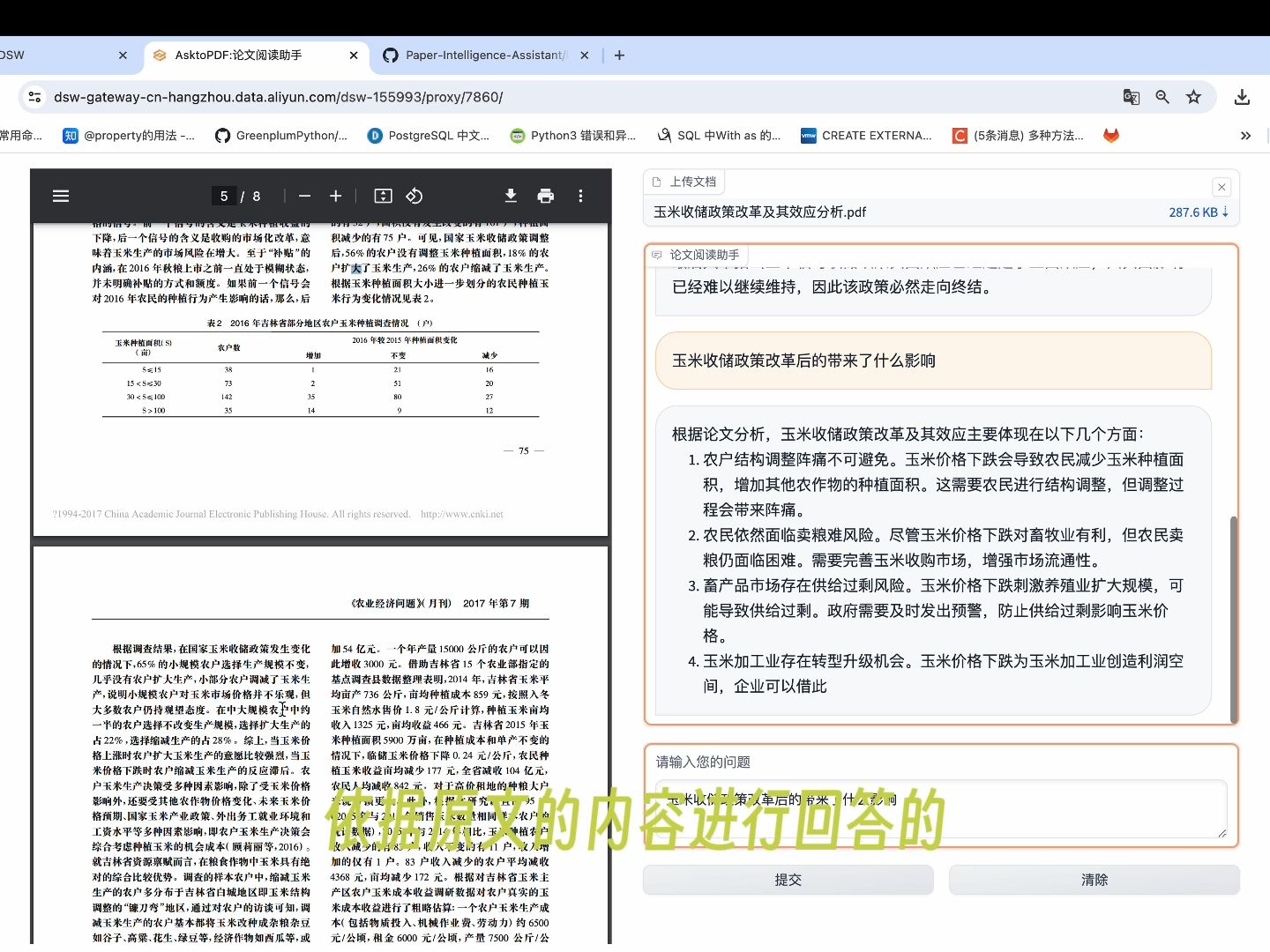
Task: Open SQL 中With as 的 bookmark
Action: [x=719, y=135]
